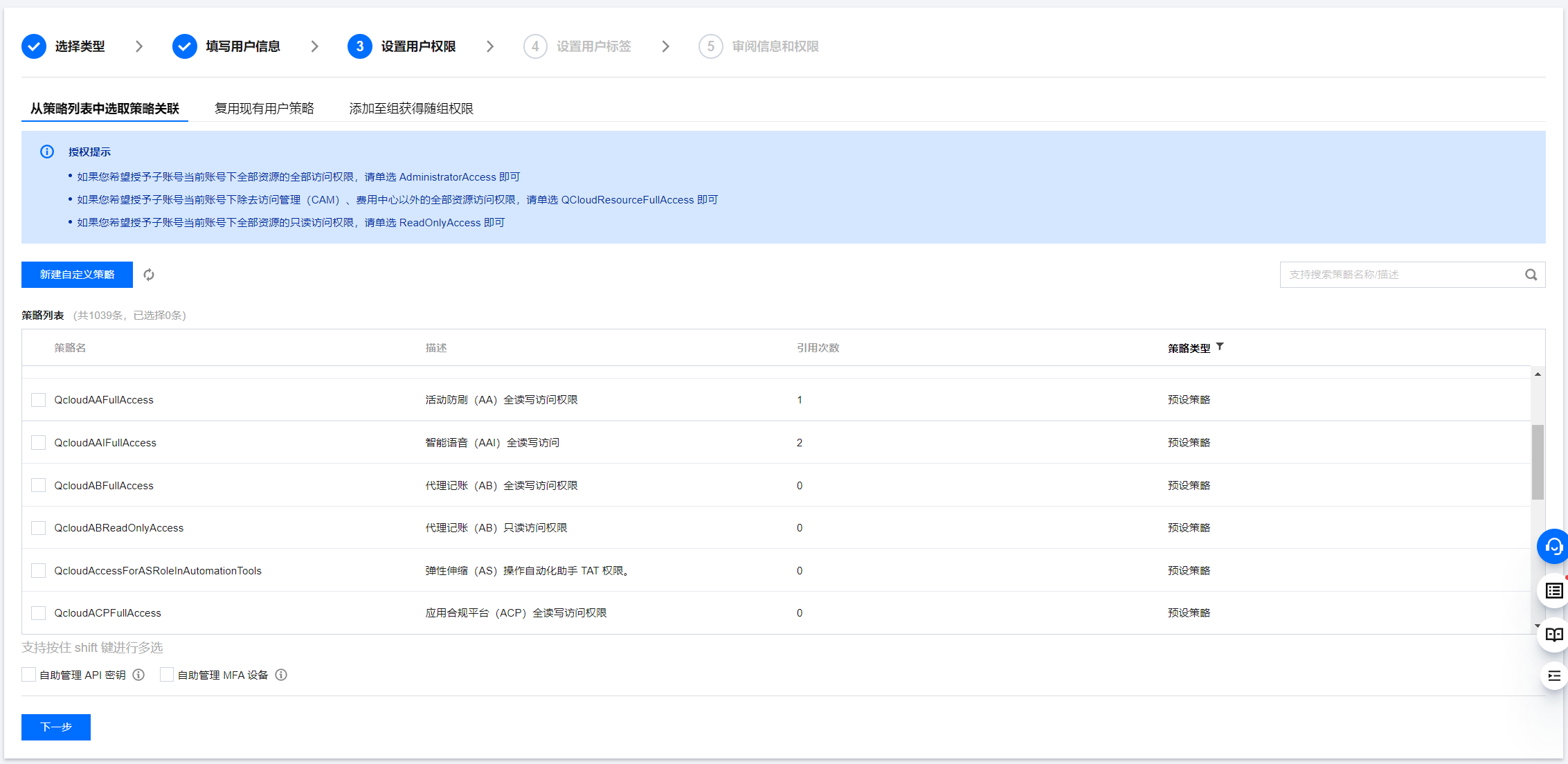Click the ReadOnlyAccess hint line
This screenshot has width=1568, height=764.
point(291,223)
